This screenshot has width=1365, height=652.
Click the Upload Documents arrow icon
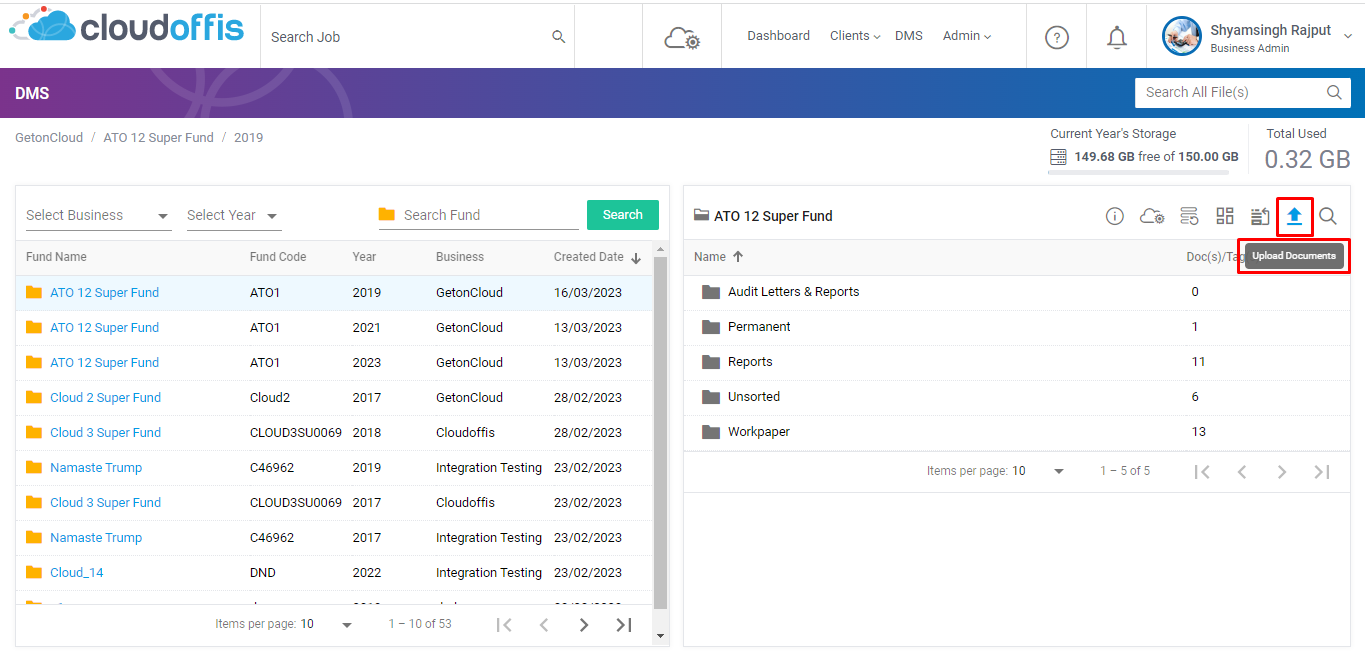(x=1294, y=215)
